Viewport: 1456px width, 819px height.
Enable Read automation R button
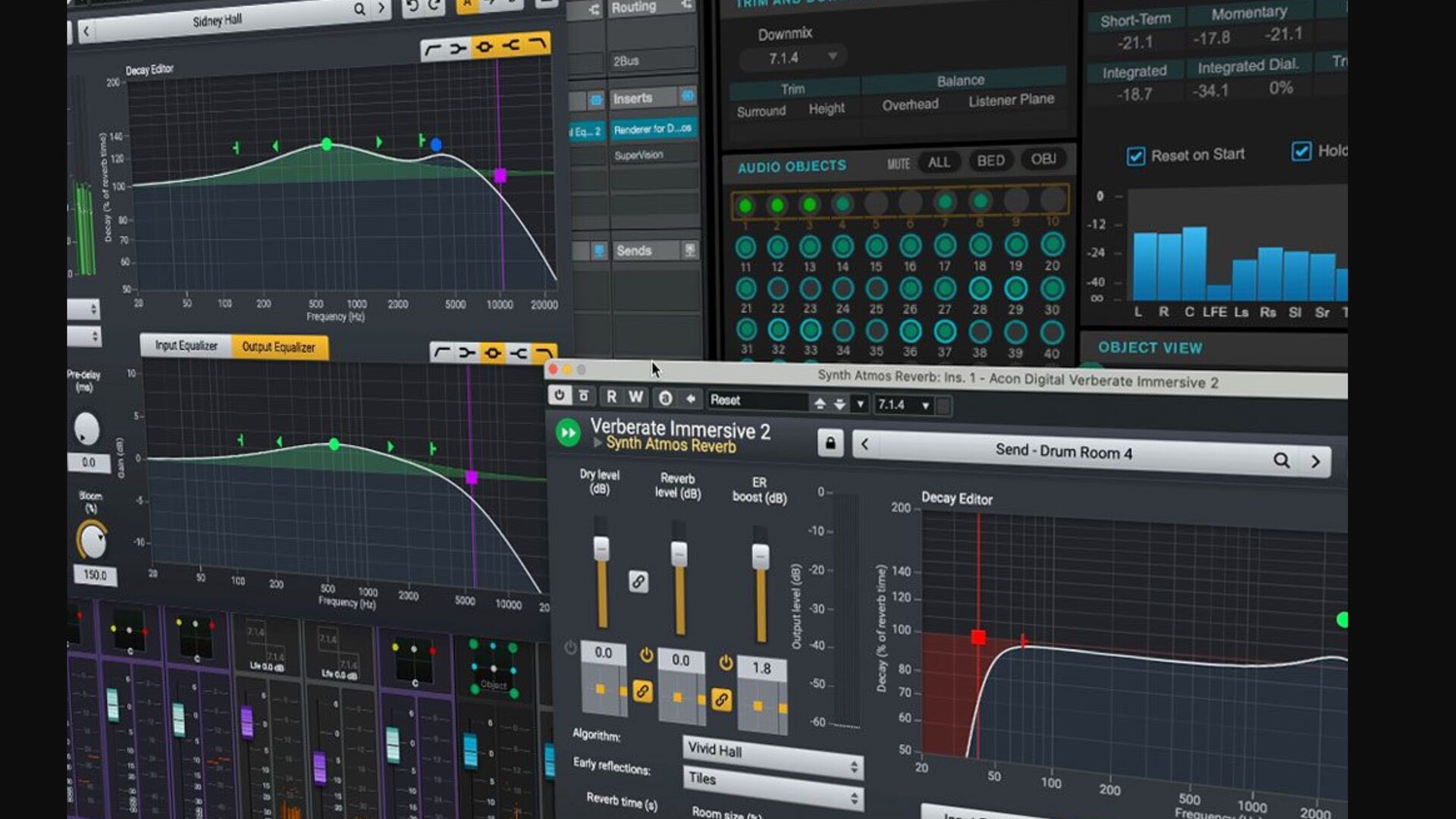coord(611,397)
